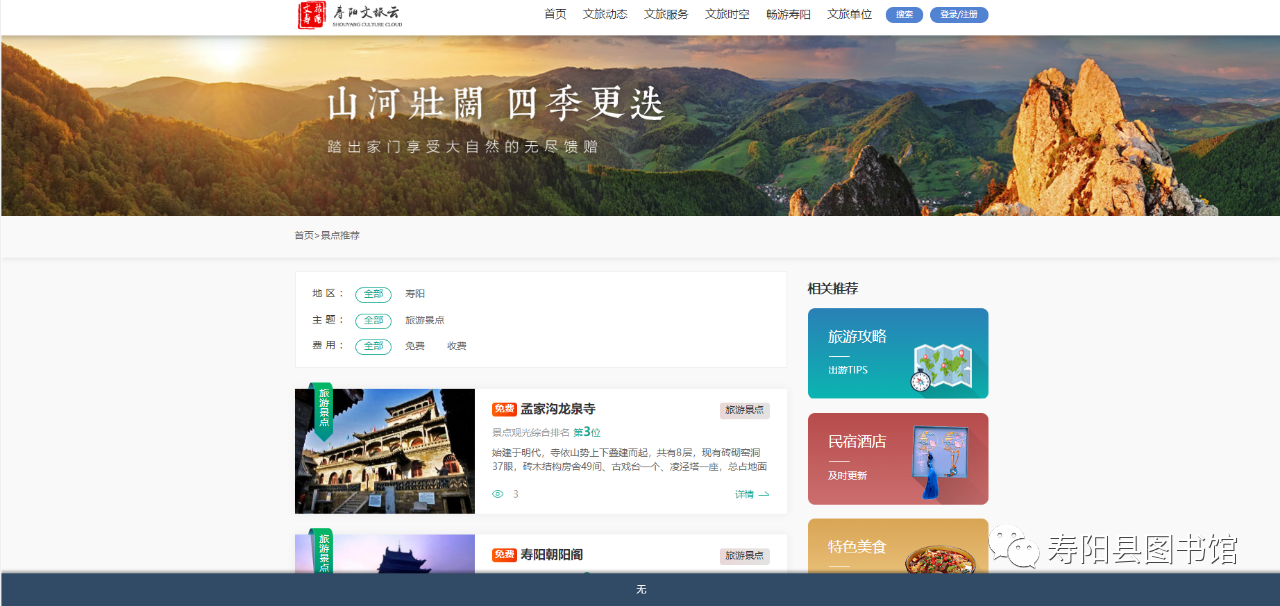The image size is (1280, 606).
Task: Filter region by 寿阳
Action: (415, 294)
